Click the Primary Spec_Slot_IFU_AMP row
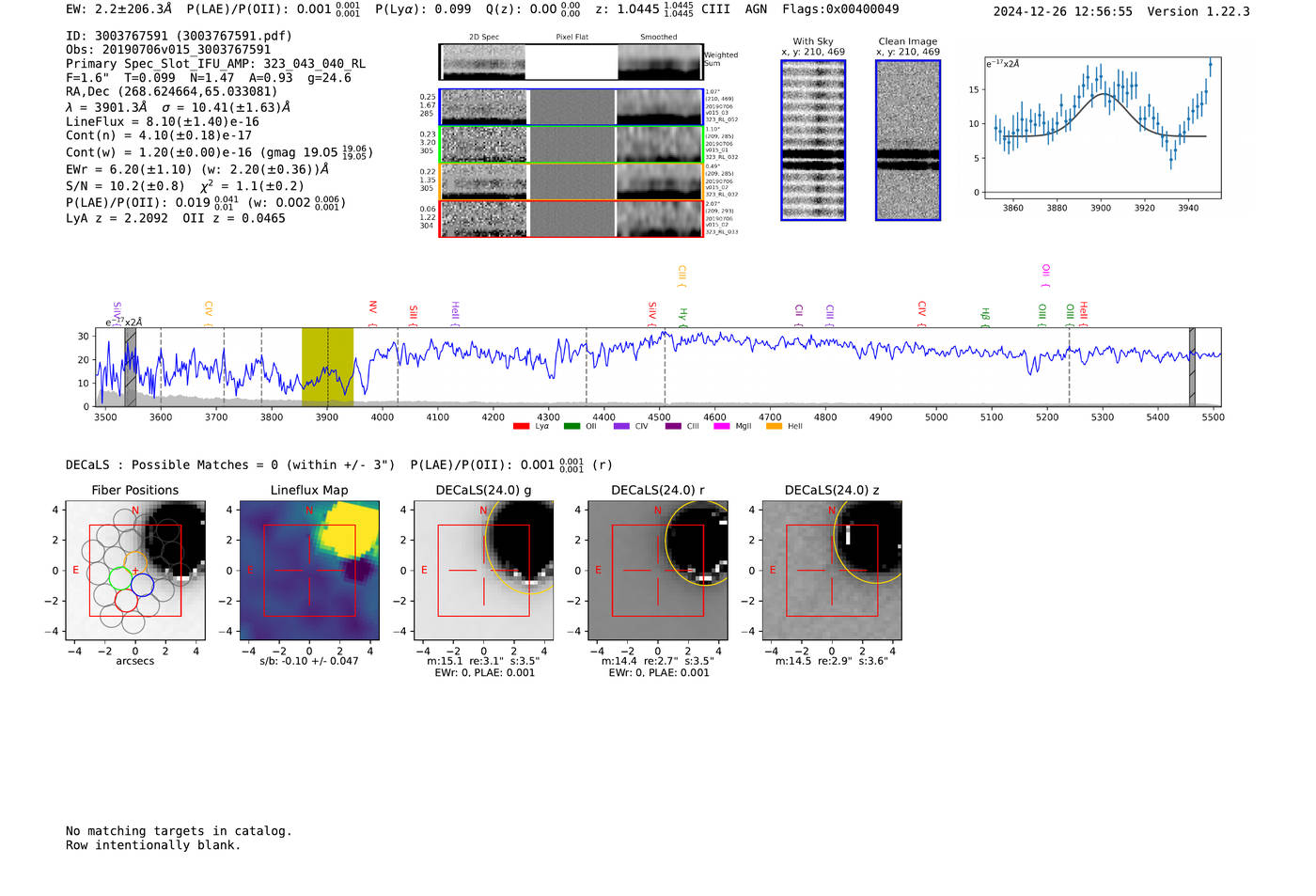The width and height of the screenshot is (1316, 896). tap(215, 64)
